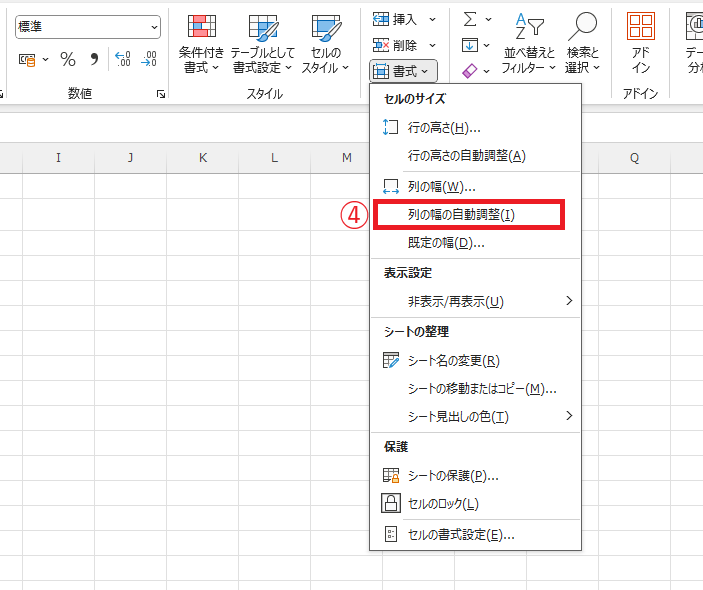
Task: Select column J header
Action: [x=130, y=158]
